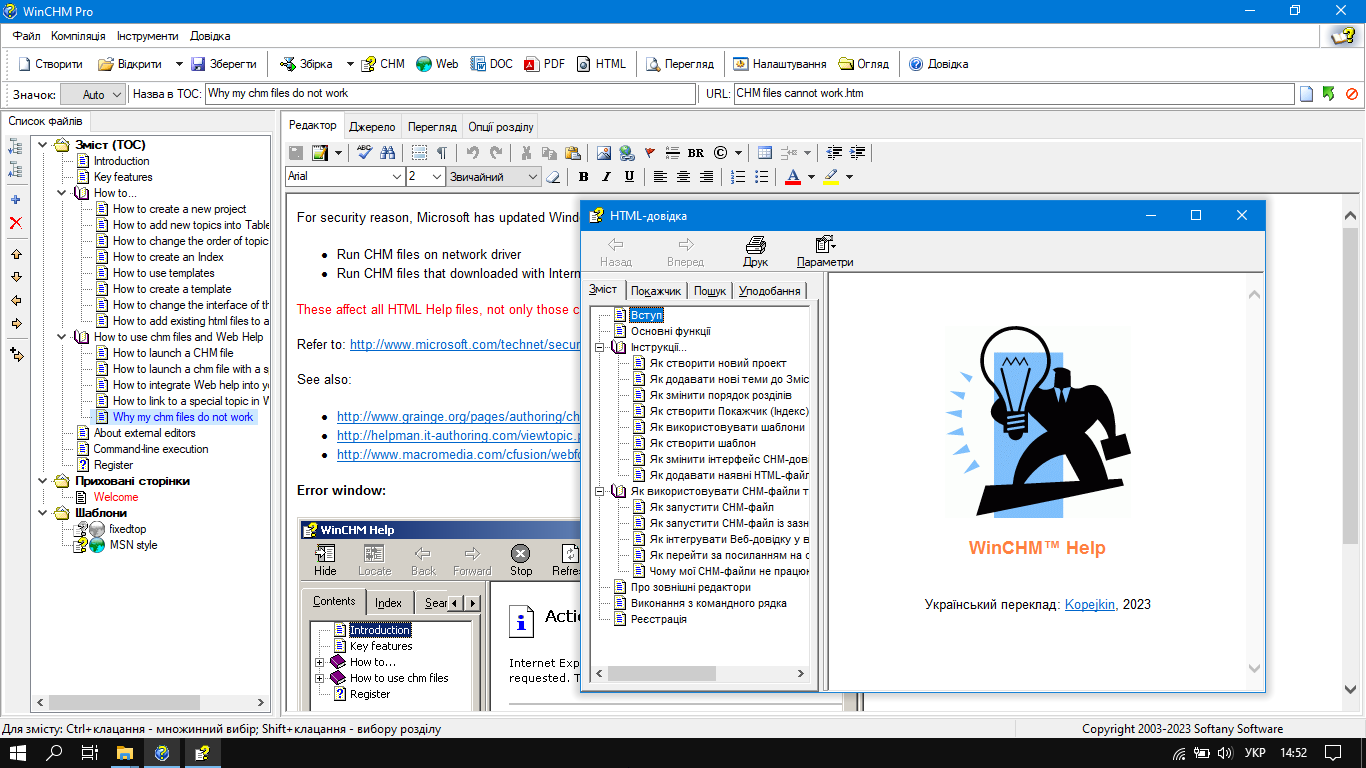Center align the text
The width and height of the screenshot is (1366, 768).
(x=683, y=177)
